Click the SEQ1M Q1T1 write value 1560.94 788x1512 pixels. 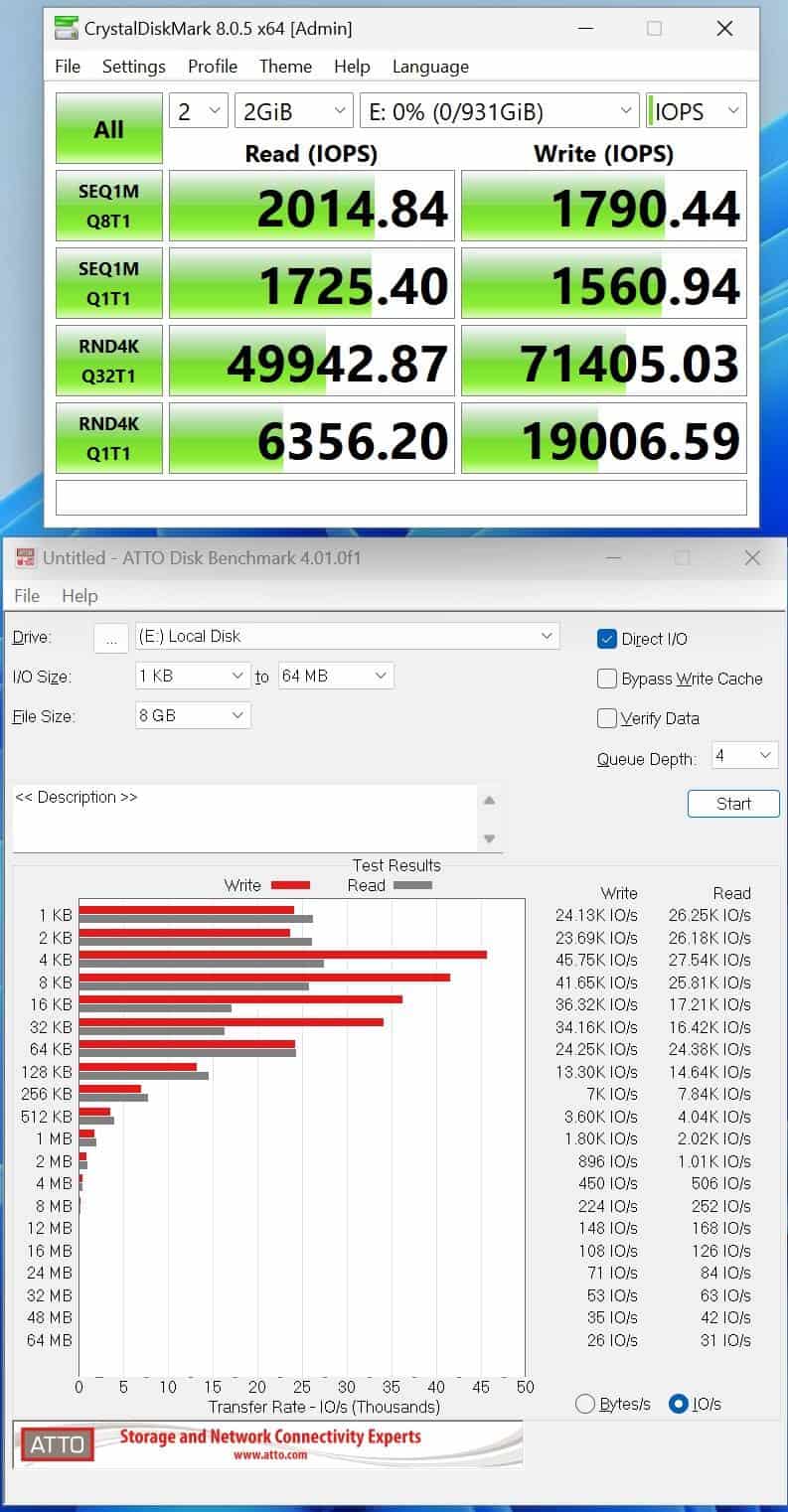click(x=604, y=283)
